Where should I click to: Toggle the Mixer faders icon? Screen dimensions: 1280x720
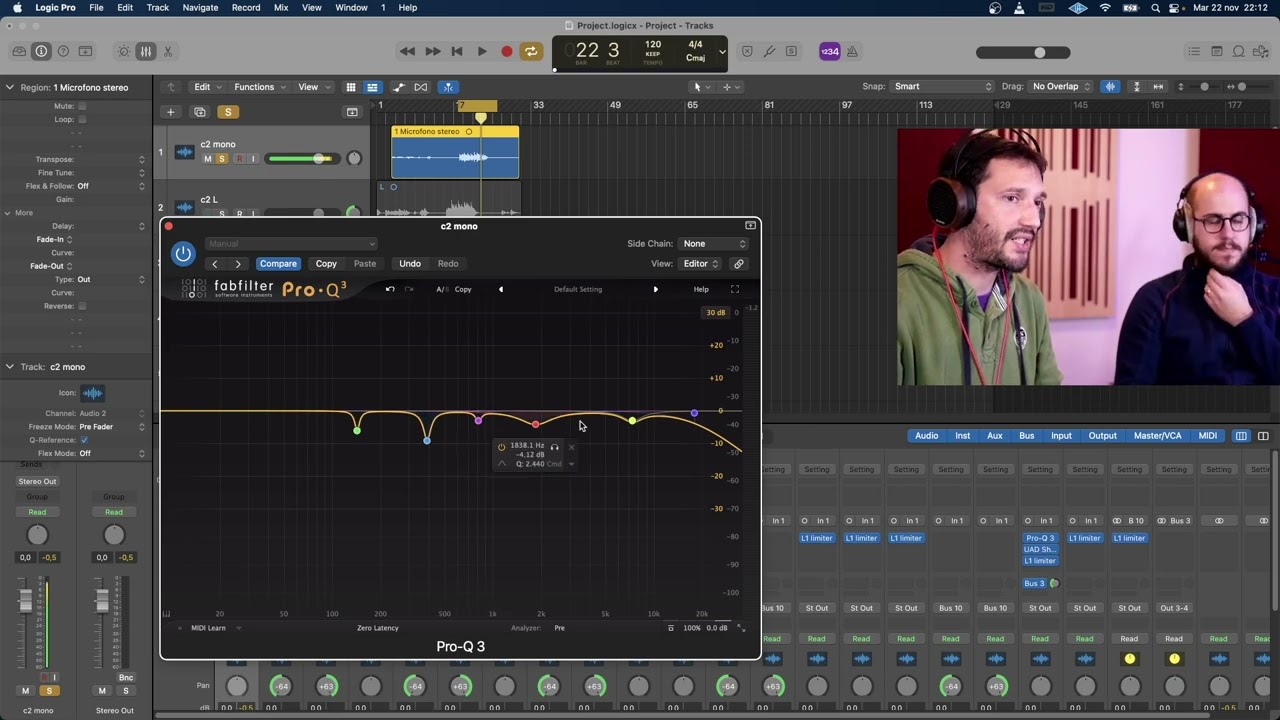point(146,51)
